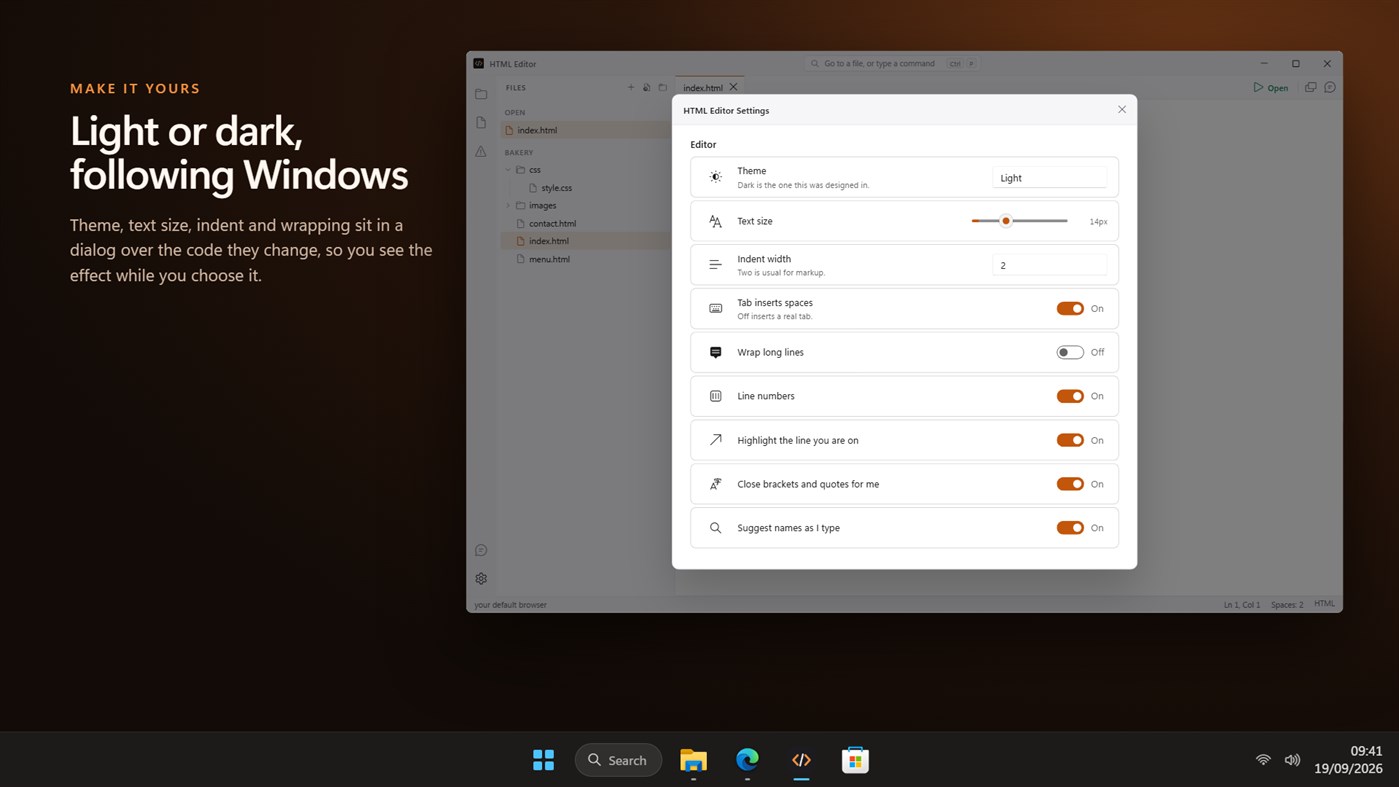Collapse the css folder chevron
Viewport: 1399px width, 787px height.
508,170
